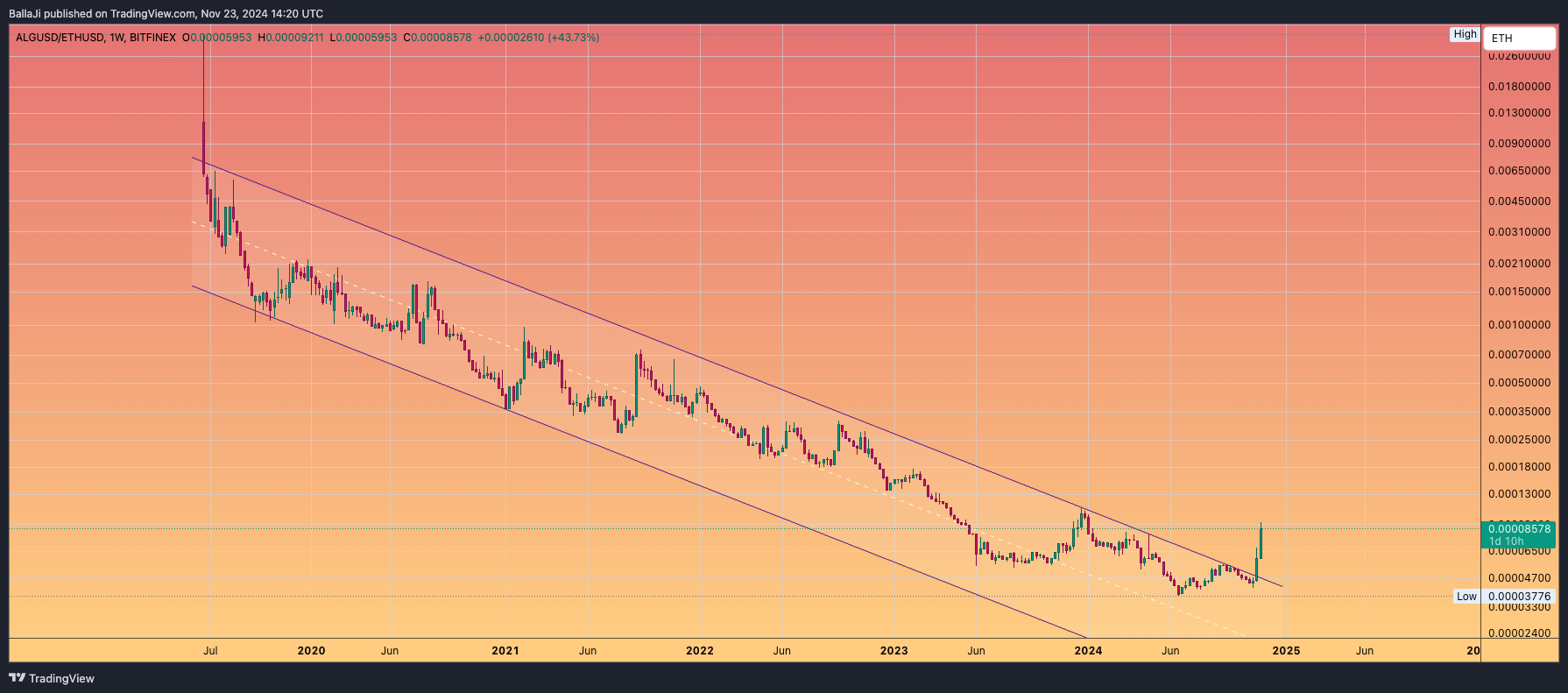Screen dimensions: 1568x693
Task: Click the 0.01300000 price axis label
Action: (x=1519, y=113)
